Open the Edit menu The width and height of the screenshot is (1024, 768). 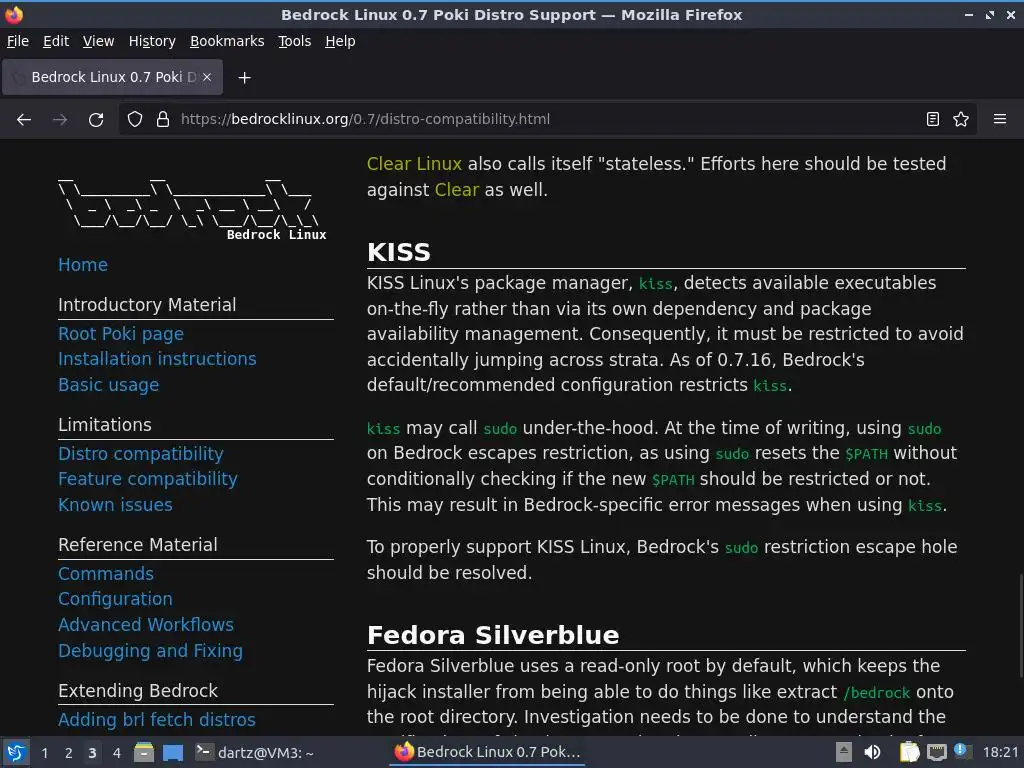pos(56,41)
